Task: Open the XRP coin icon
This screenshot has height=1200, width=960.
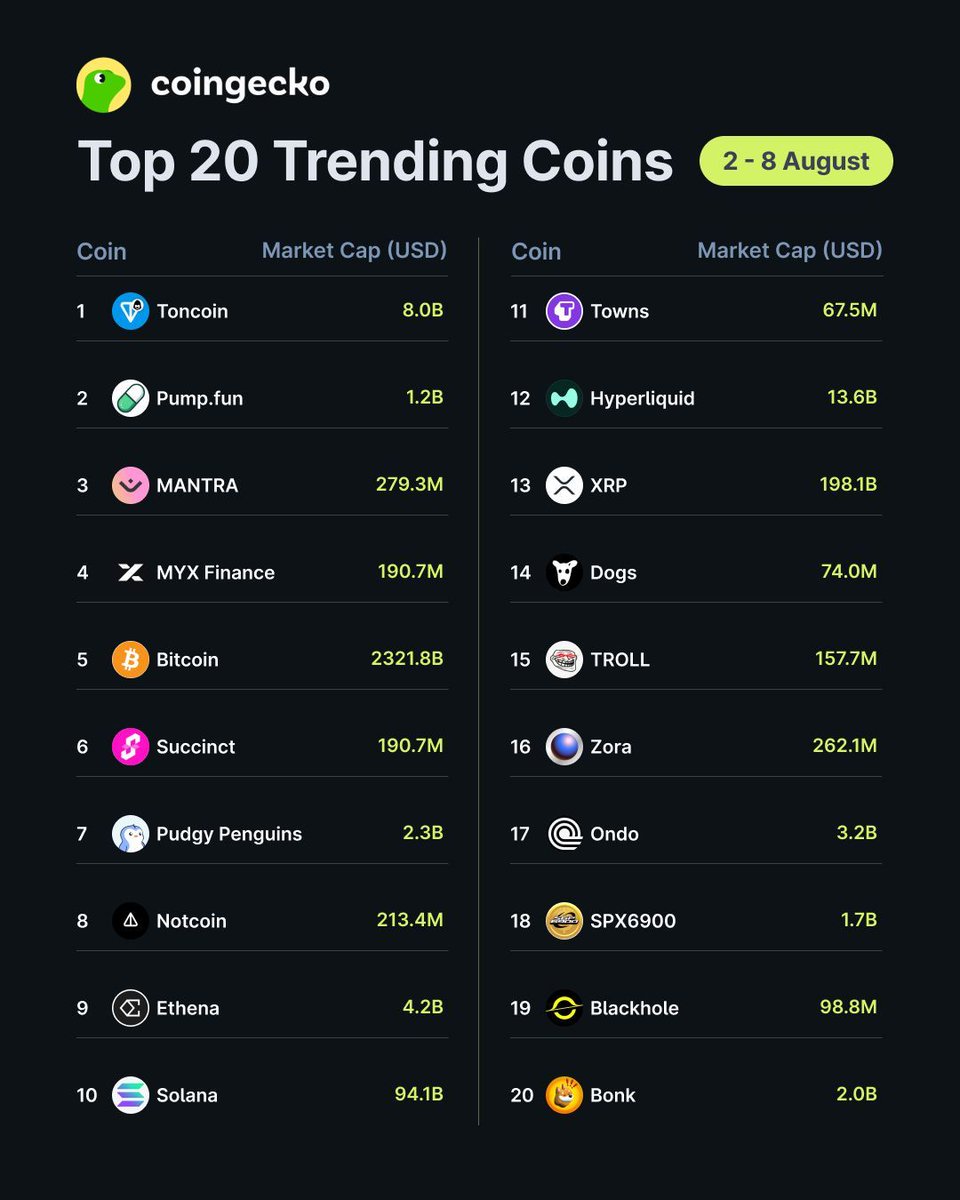Action: 564,485
